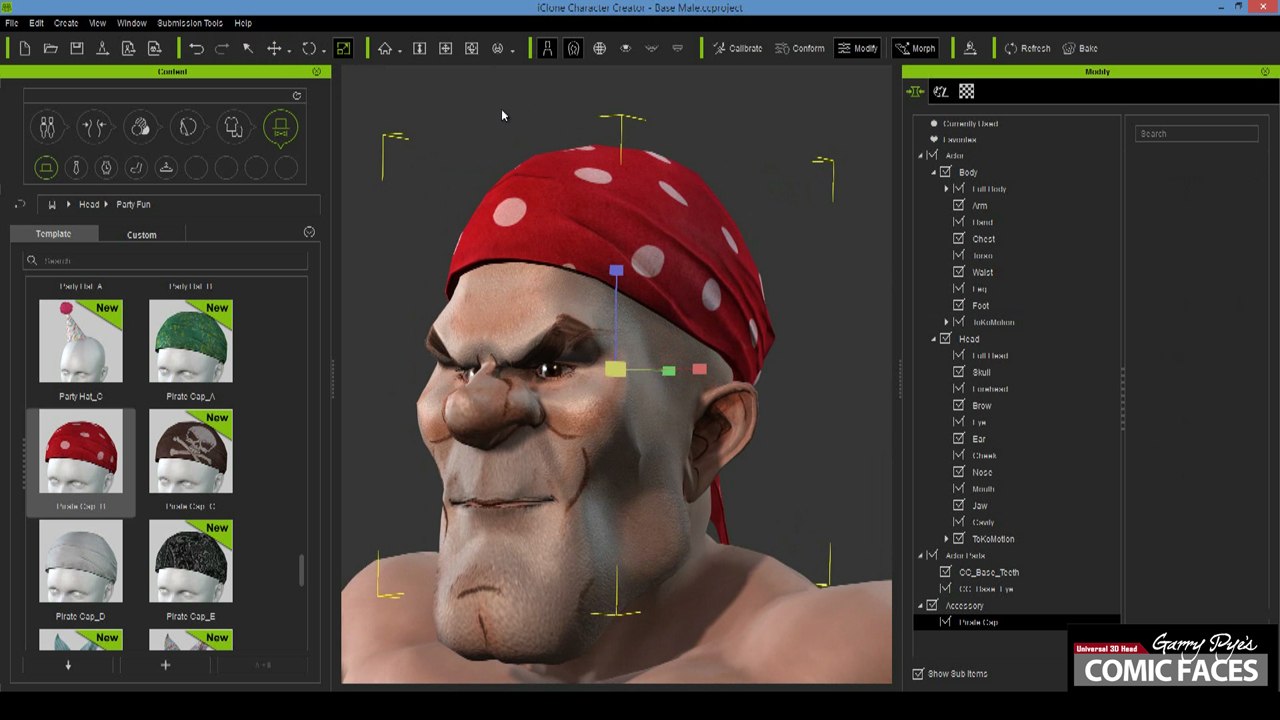The height and width of the screenshot is (720, 1280).
Task: Click the eye icon in top toolbar
Action: (625, 48)
